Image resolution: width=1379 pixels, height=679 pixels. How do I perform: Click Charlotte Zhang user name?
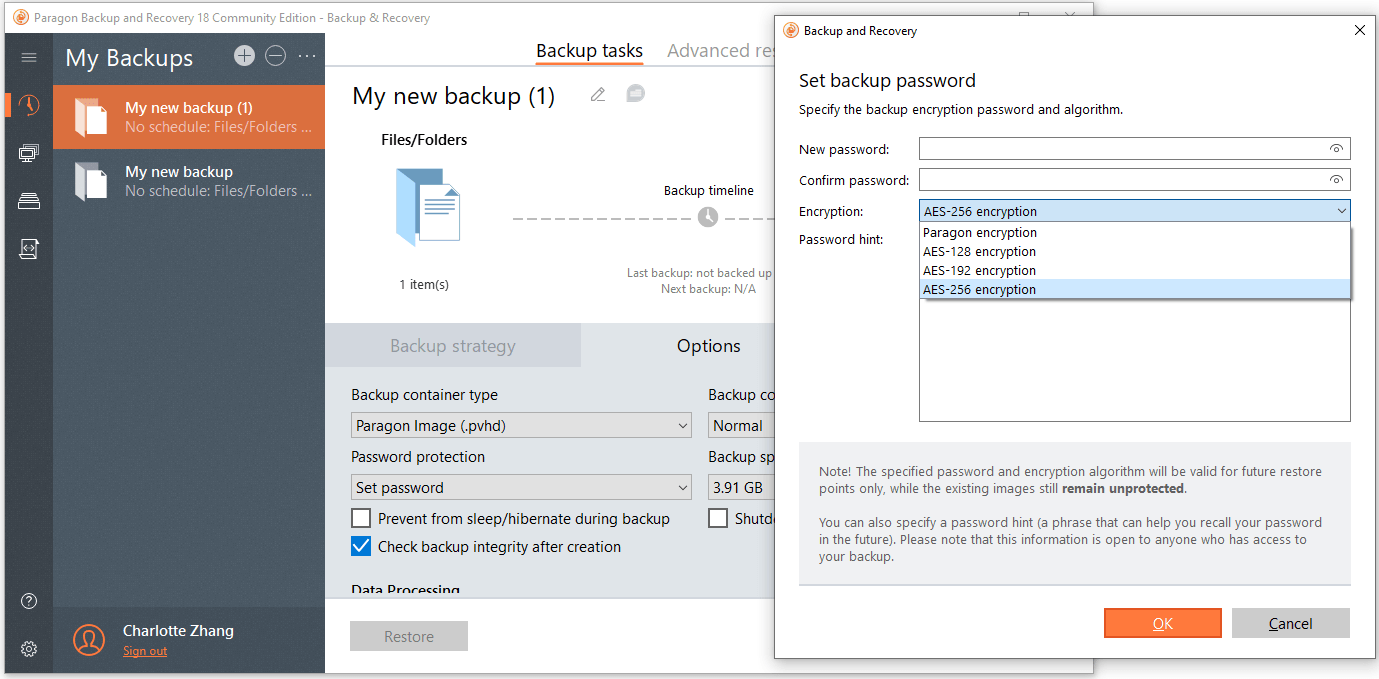point(178,631)
